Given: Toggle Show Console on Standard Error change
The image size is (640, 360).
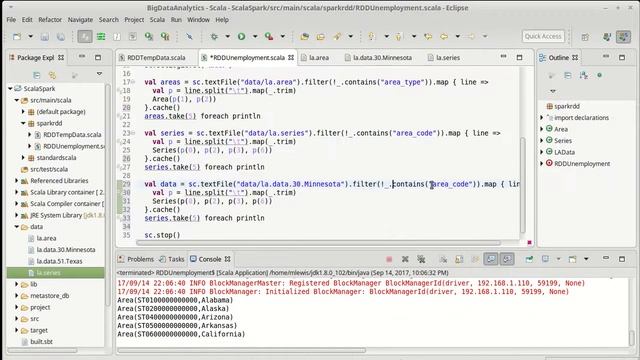Looking at the screenshot, I should click(x=507, y=259).
